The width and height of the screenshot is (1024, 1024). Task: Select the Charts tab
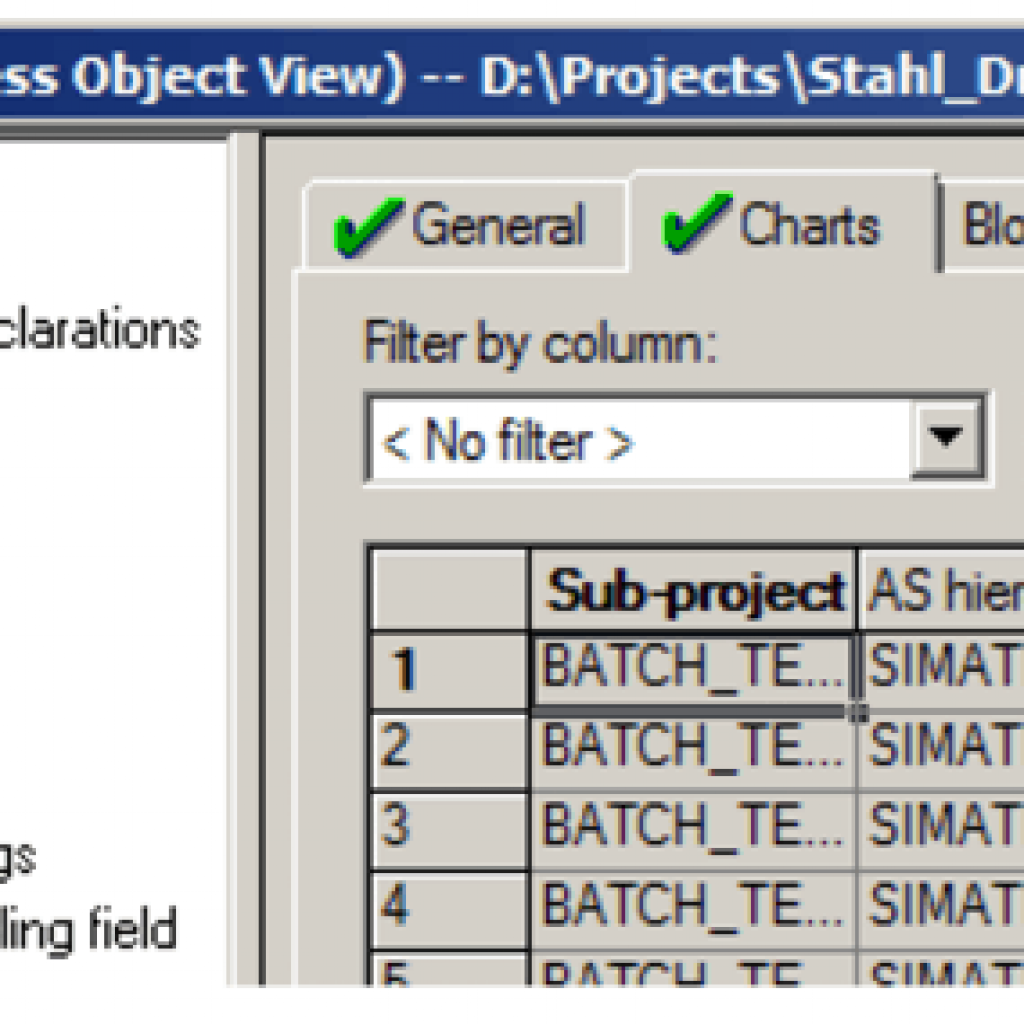tap(784, 223)
